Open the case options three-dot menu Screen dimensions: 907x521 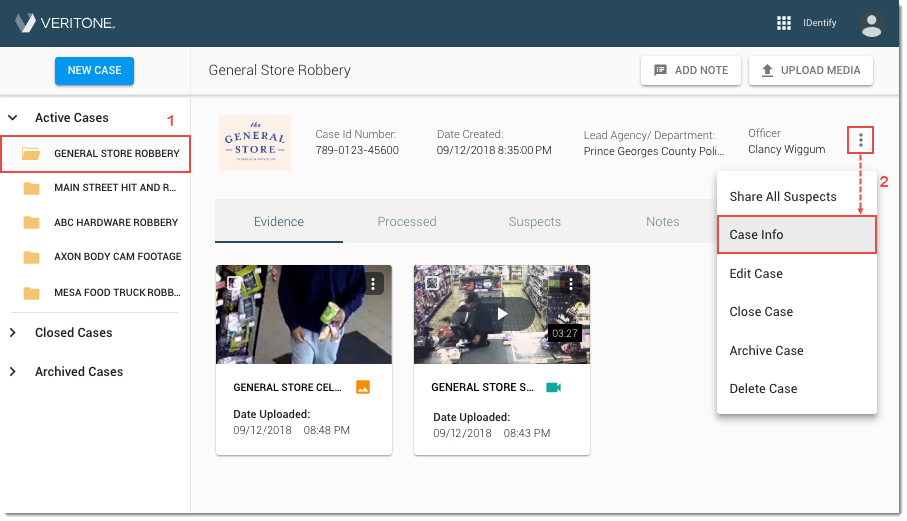[x=860, y=140]
